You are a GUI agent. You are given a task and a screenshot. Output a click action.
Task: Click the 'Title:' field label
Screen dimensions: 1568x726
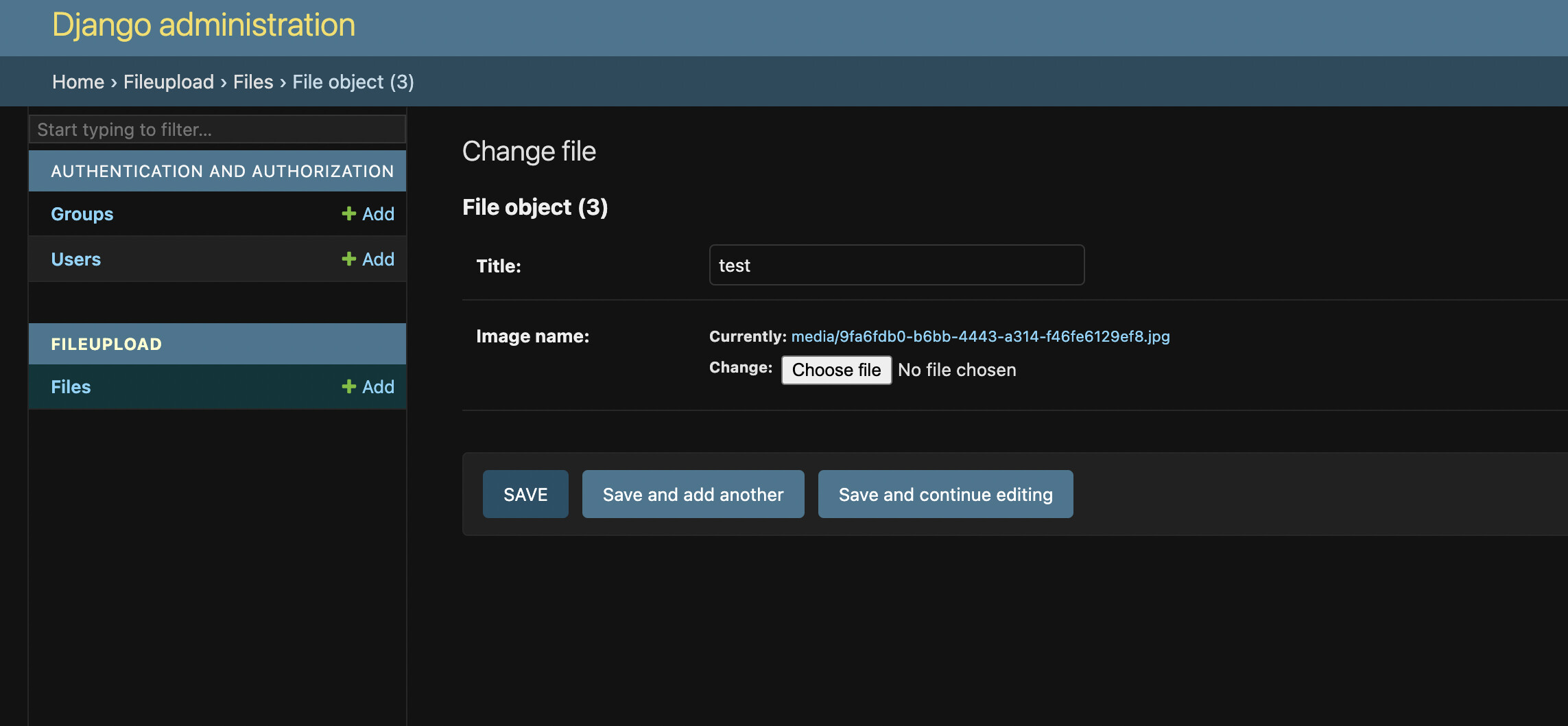499,266
